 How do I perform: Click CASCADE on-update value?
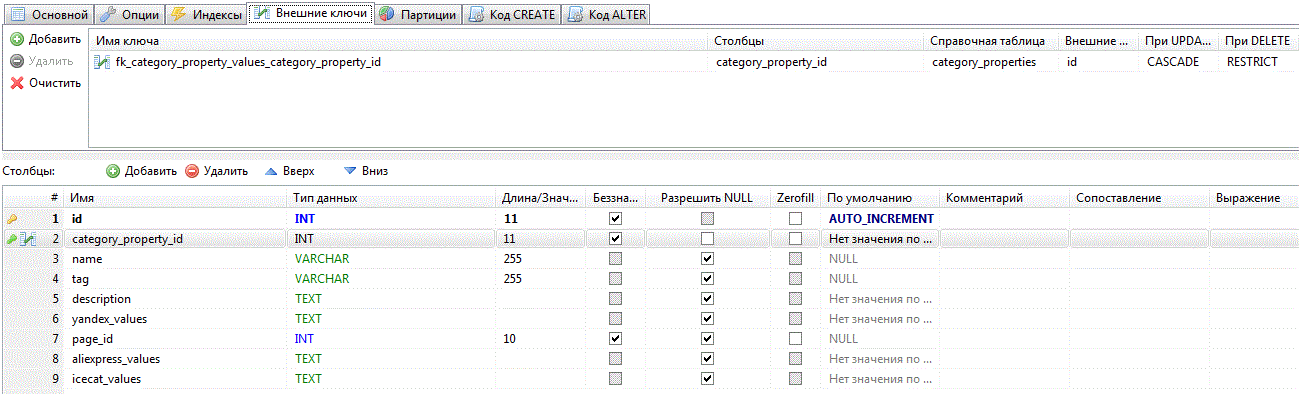coord(1173,62)
